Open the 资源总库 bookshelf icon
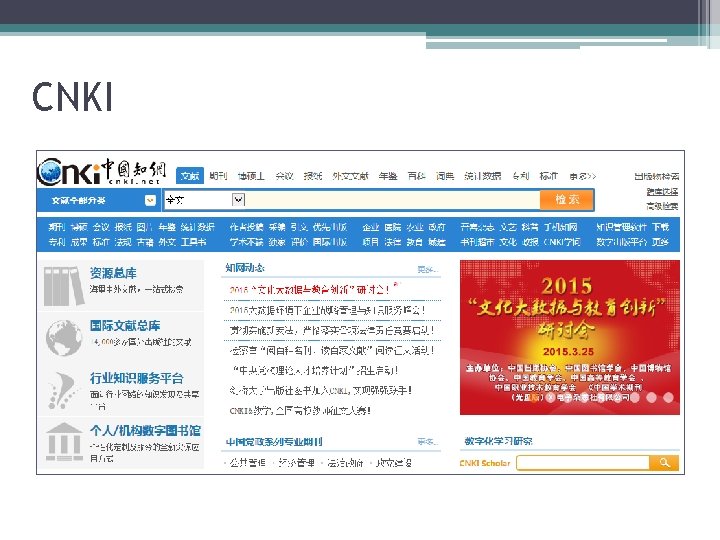Screen dimensions: 720x540 (x=63, y=286)
